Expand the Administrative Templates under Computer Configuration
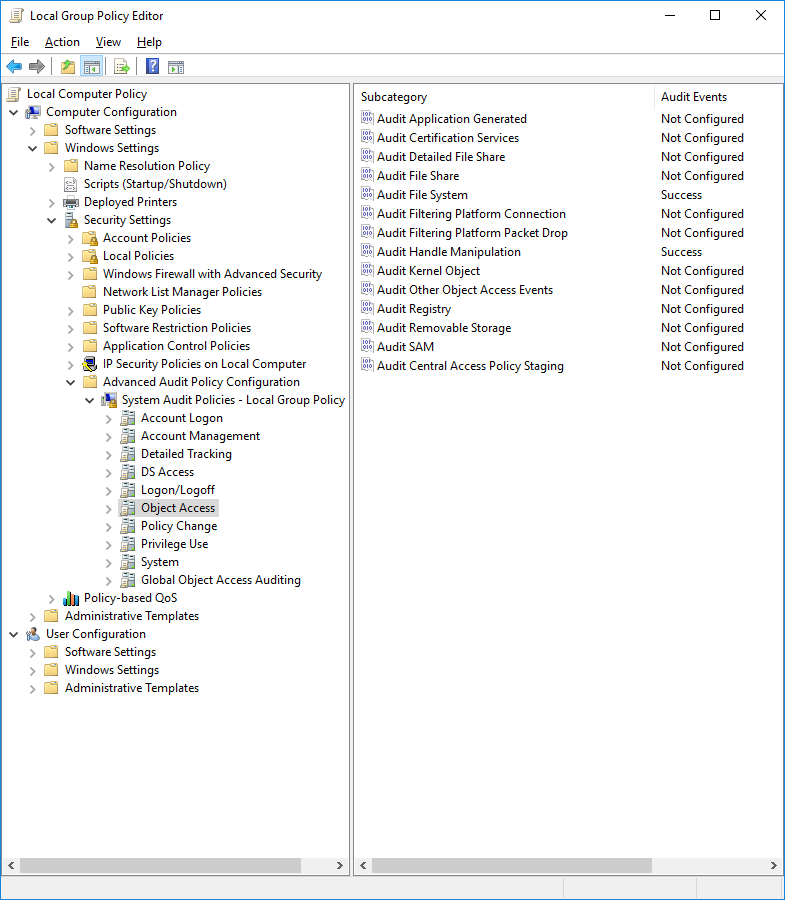This screenshot has height=900, width=785. pyautogui.click(x=33, y=616)
